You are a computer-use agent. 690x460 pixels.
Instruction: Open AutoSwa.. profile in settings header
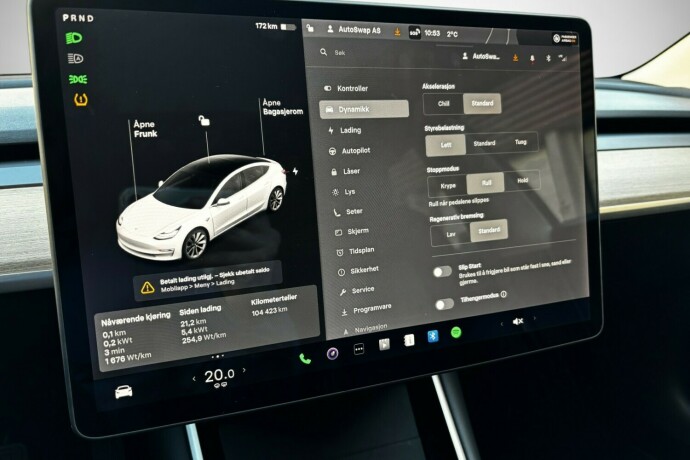tap(481, 56)
